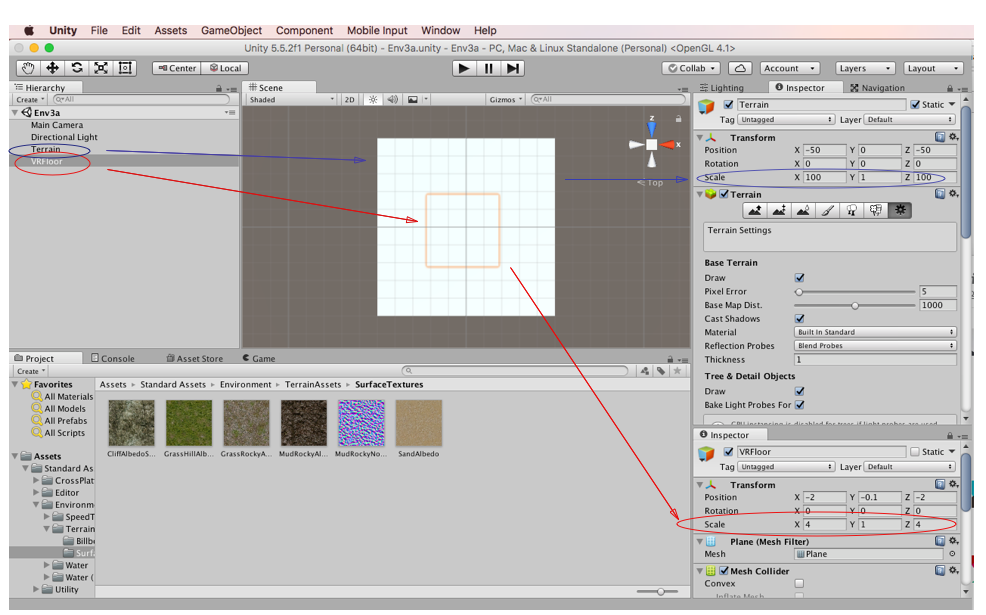
Task: Step one frame forward
Action: (x=513, y=69)
